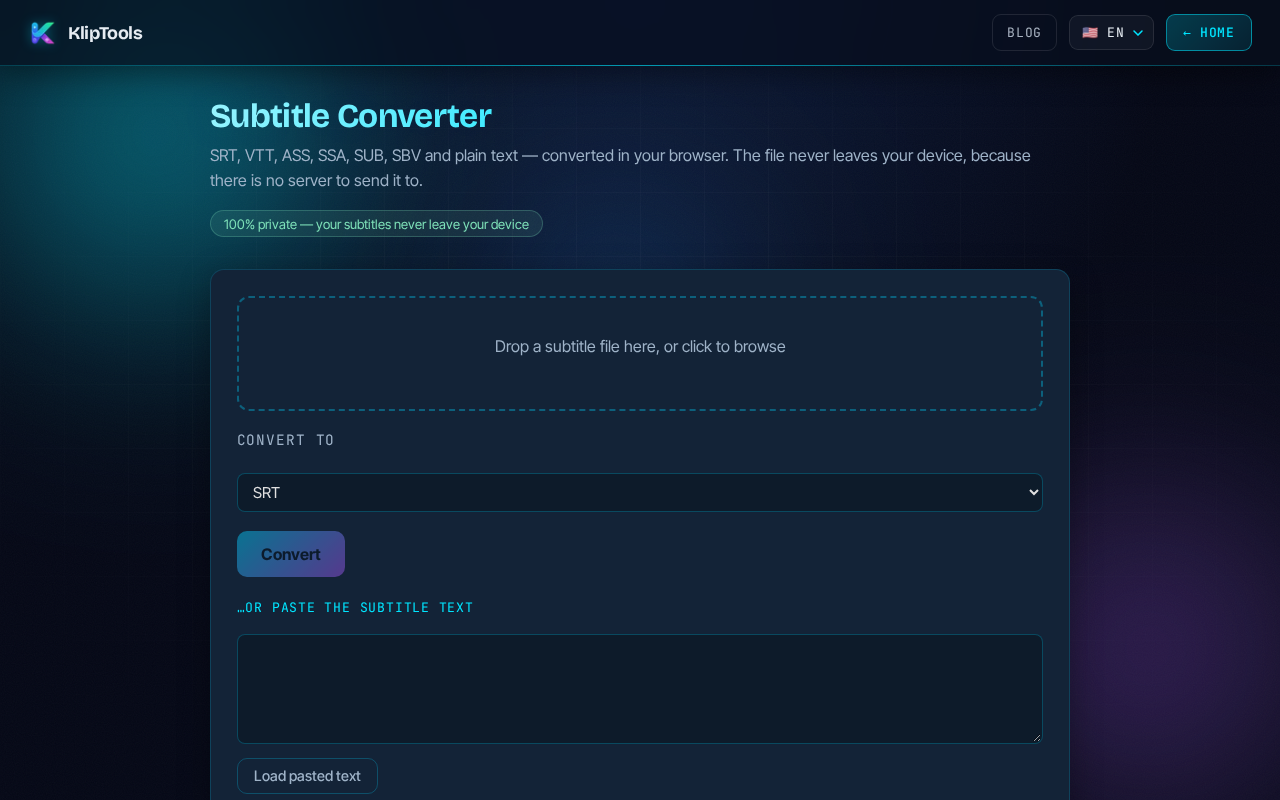Screen dimensions: 1280x800
Task: Click the Convert button
Action: point(291,554)
